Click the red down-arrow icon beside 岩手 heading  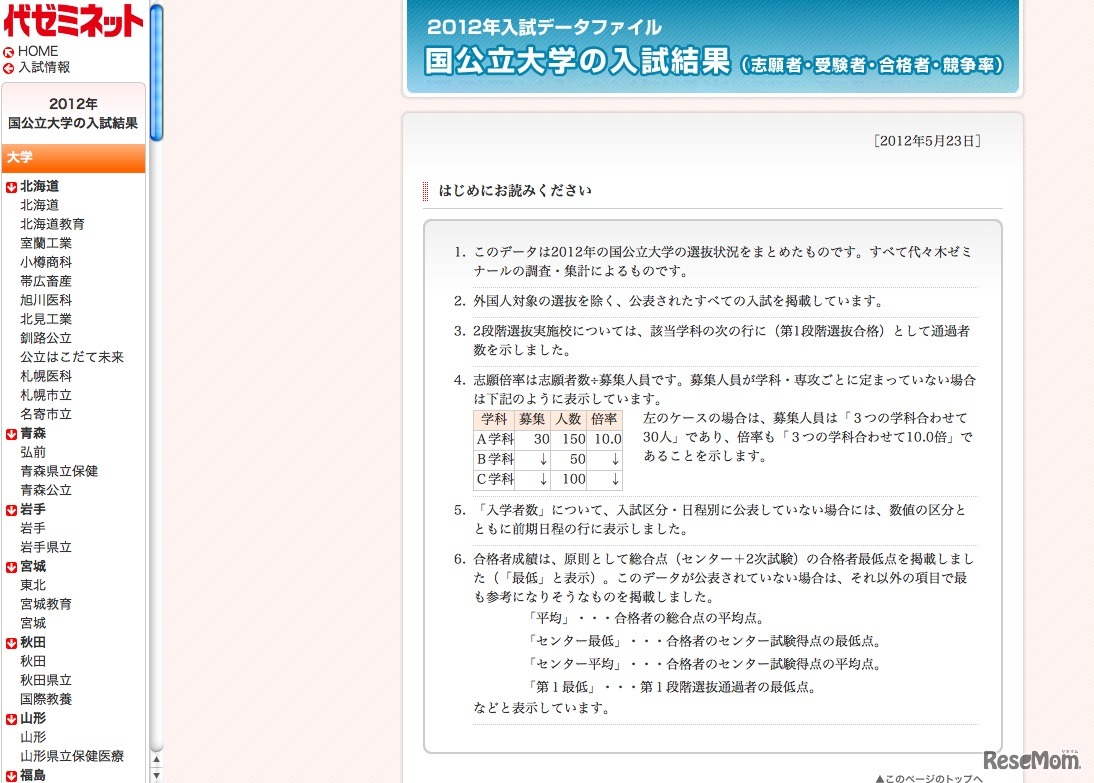tap(11, 509)
